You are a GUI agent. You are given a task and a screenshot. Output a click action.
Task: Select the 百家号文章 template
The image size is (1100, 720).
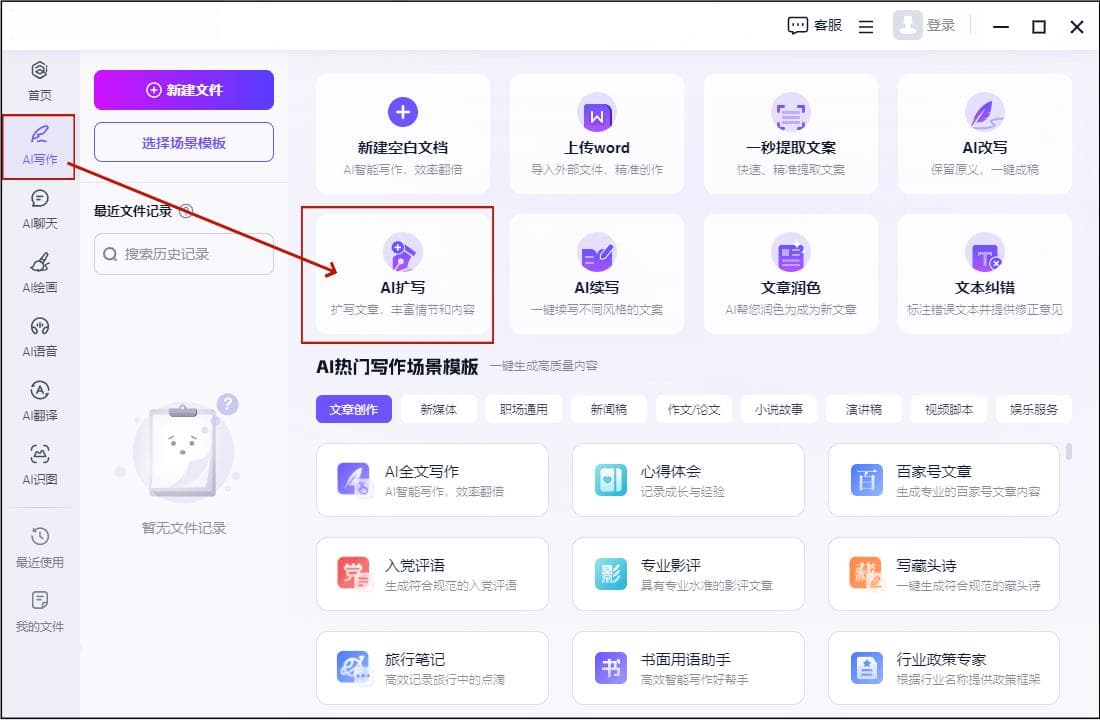pyautogui.click(x=944, y=480)
